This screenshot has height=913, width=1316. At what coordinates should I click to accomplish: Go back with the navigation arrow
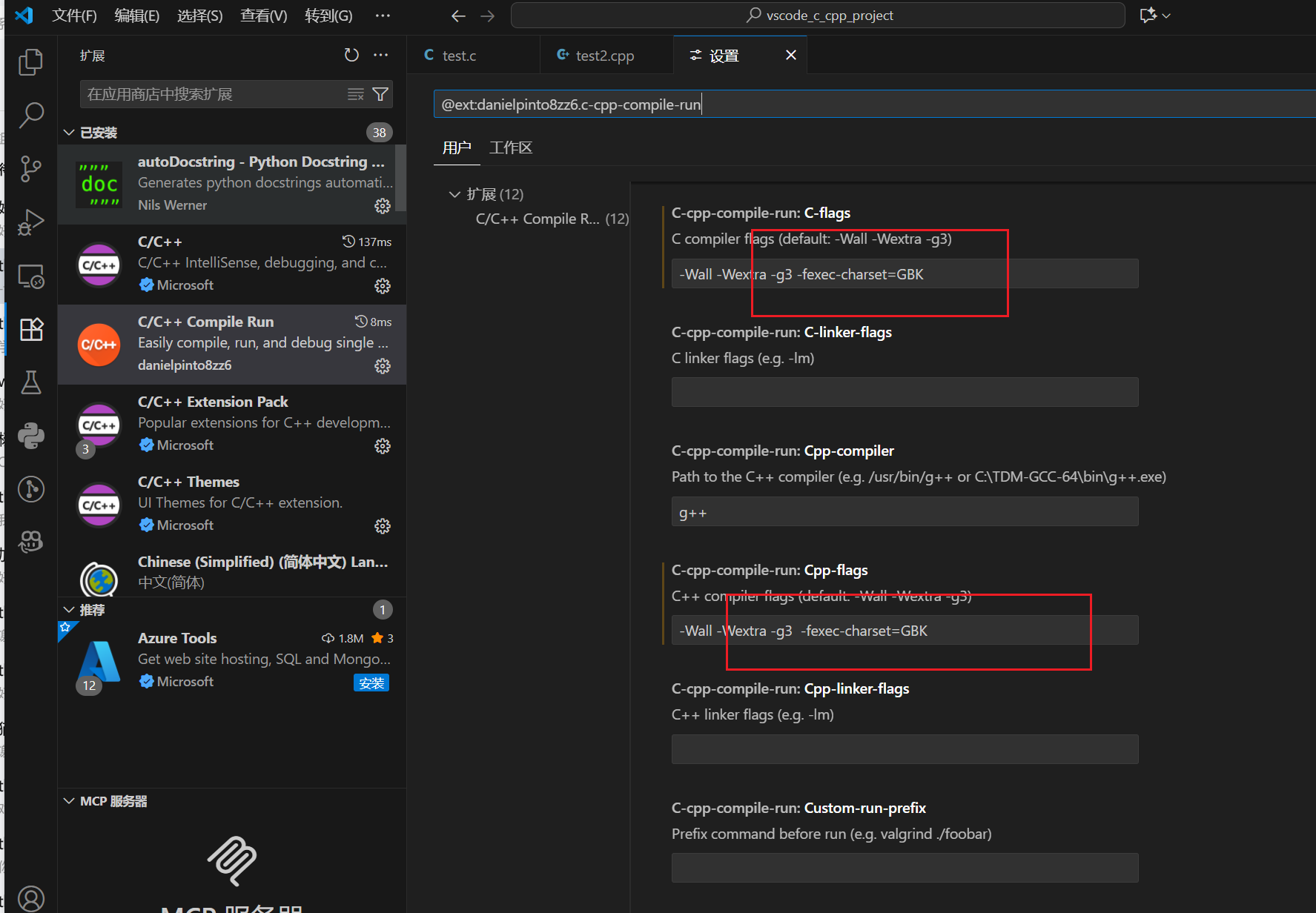click(458, 16)
